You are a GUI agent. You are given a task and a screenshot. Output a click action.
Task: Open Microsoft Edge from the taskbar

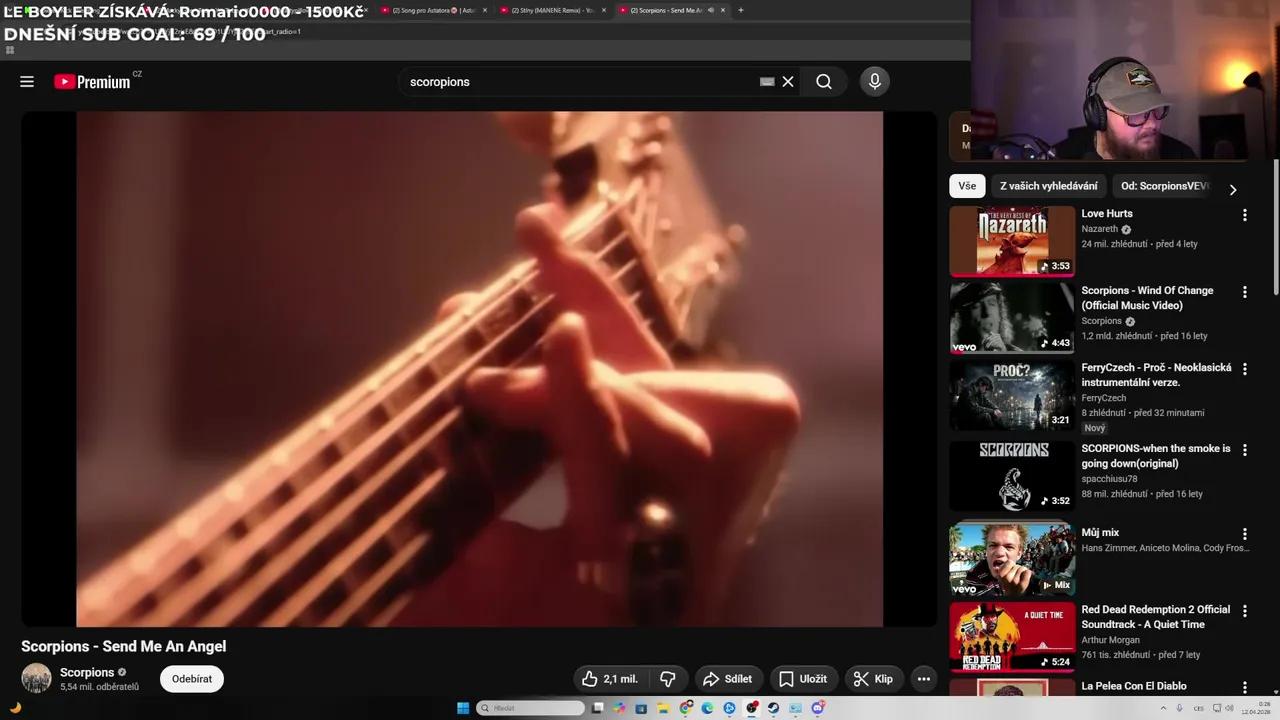pos(707,708)
